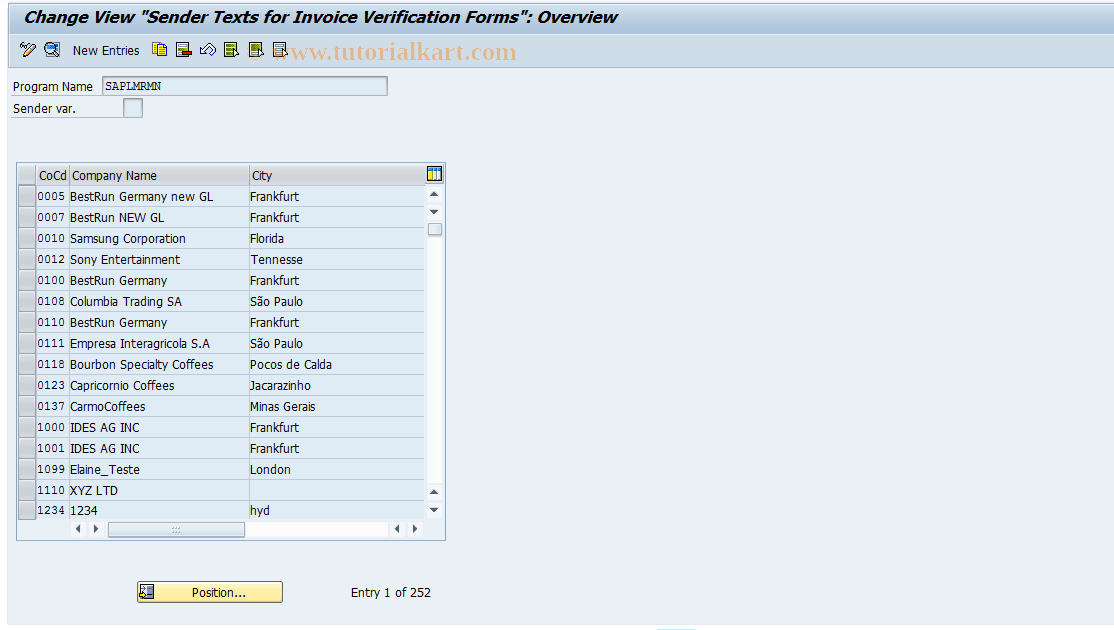
Task: Click the Delete entry icon
Action: click(x=184, y=50)
